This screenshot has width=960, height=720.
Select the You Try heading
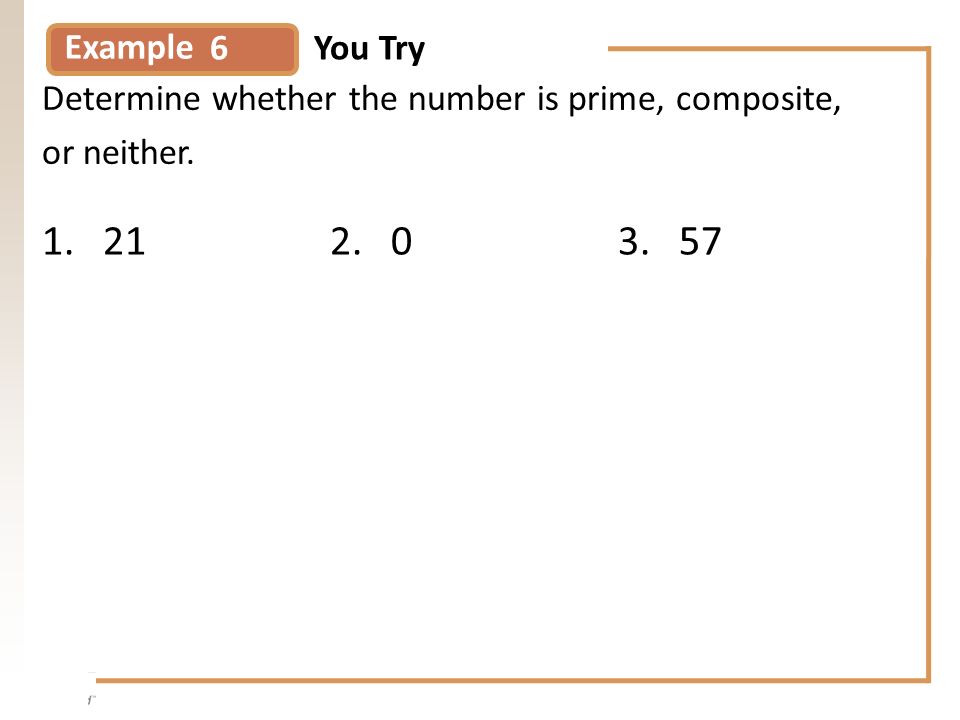click(369, 49)
